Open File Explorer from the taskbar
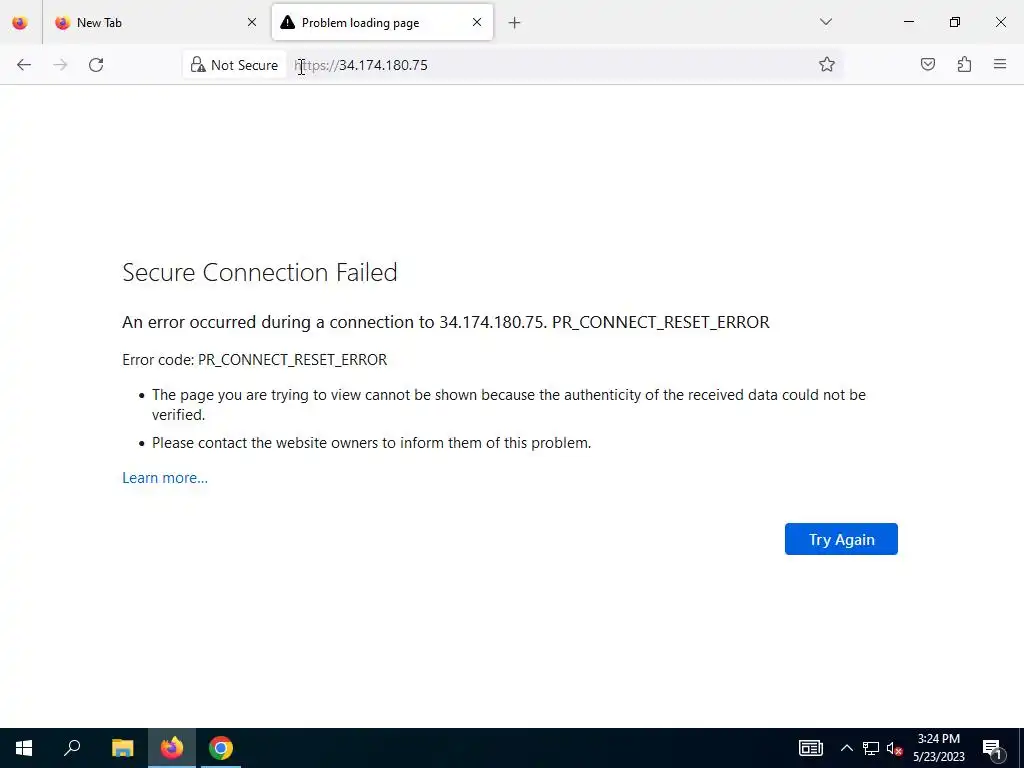 click(x=122, y=748)
